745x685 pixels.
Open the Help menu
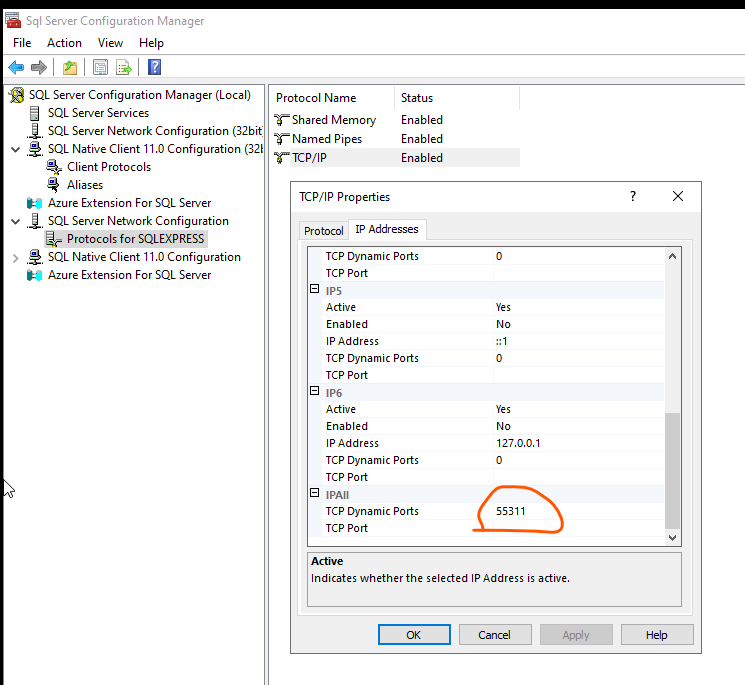[x=151, y=43]
